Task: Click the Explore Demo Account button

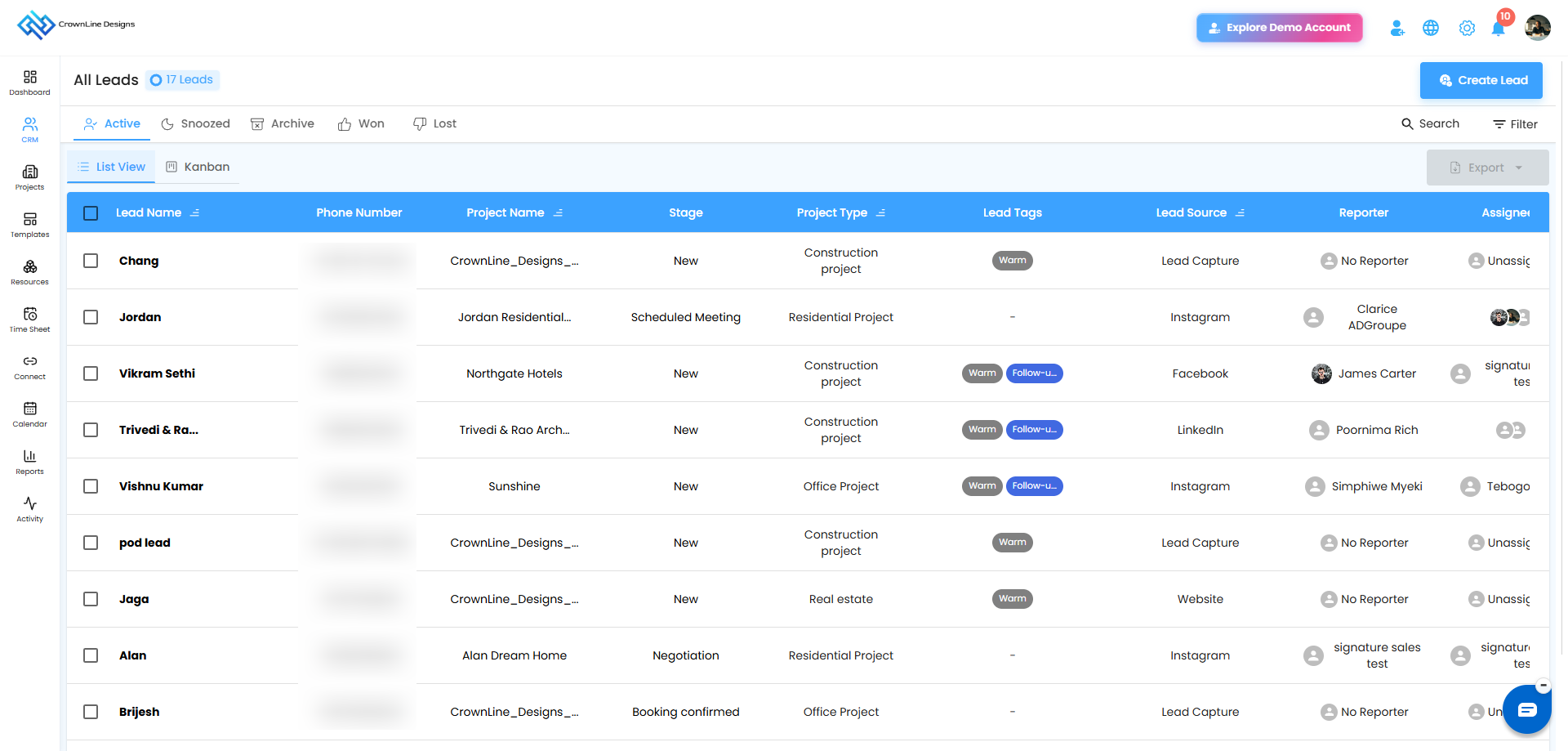Action: point(1279,28)
